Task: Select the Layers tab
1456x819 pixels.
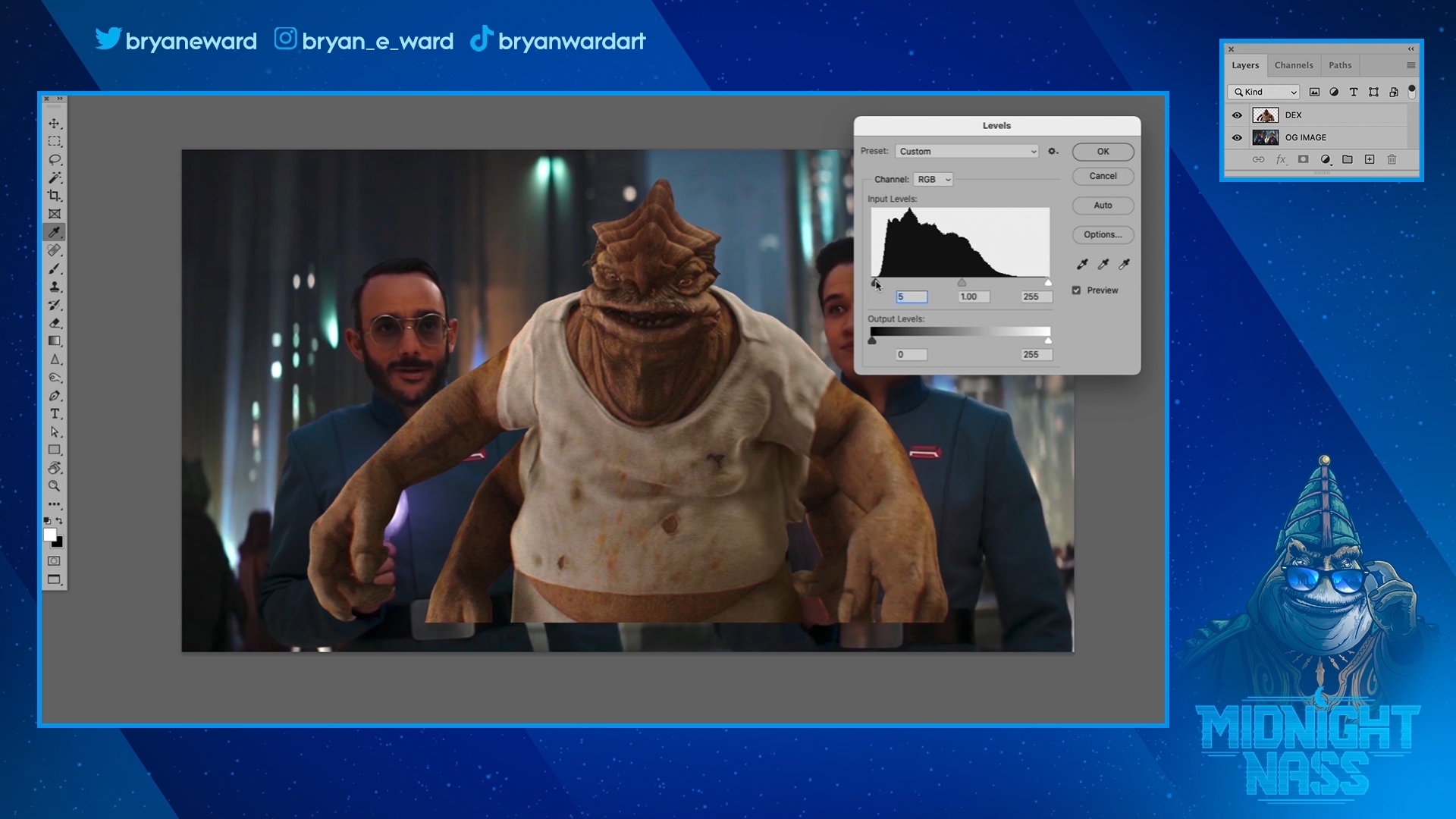Action: pyautogui.click(x=1245, y=65)
